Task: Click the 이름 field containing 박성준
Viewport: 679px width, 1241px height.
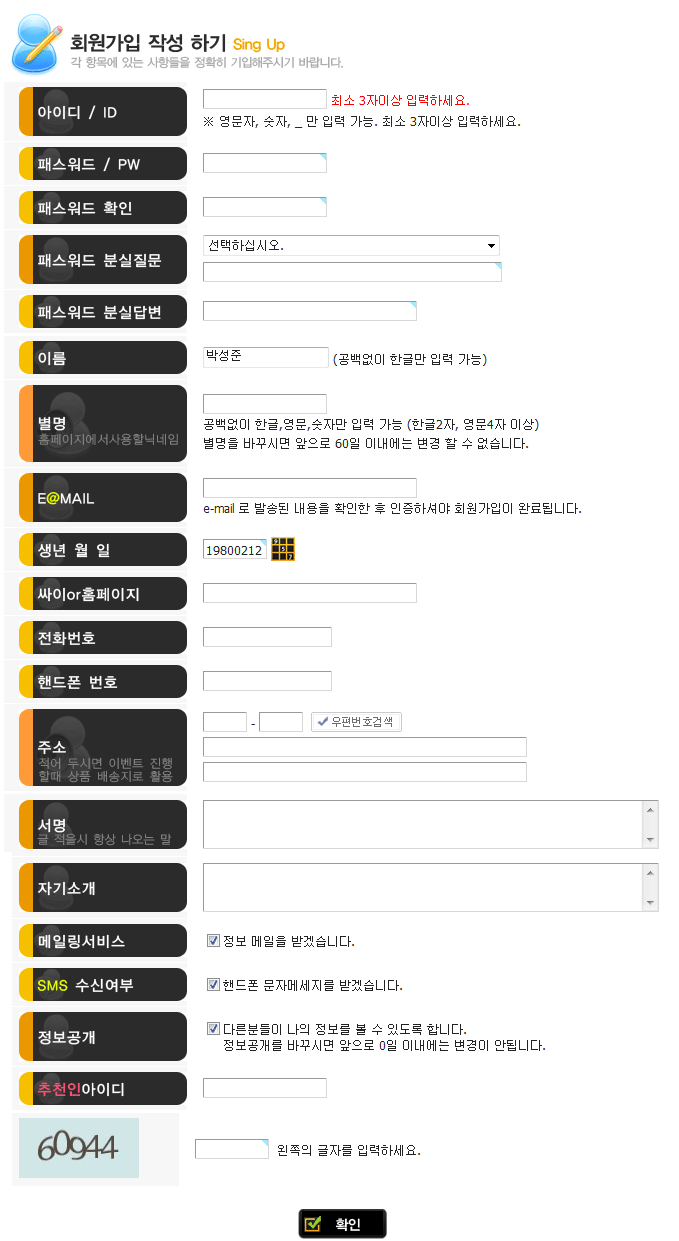Action: [265, 357]
